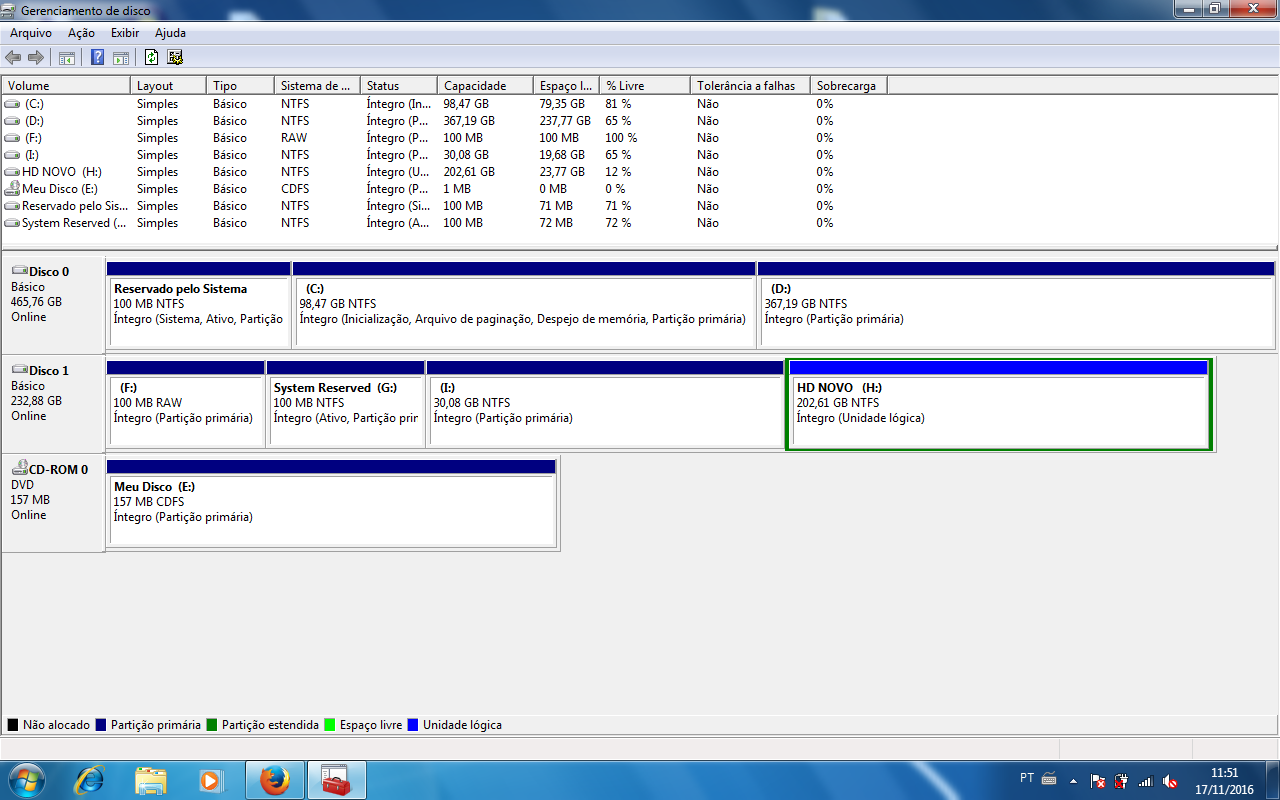
Task: Click the CDFS file system cell
Action: (x=295, y=189)
